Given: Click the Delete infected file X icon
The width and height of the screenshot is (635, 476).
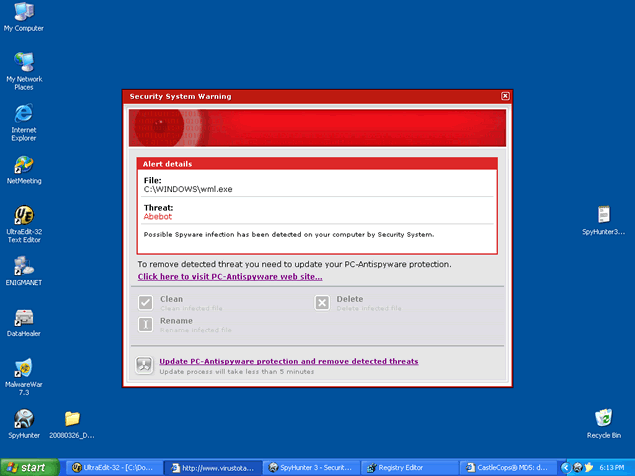Looking at the screenshot, I should (322, 303).
